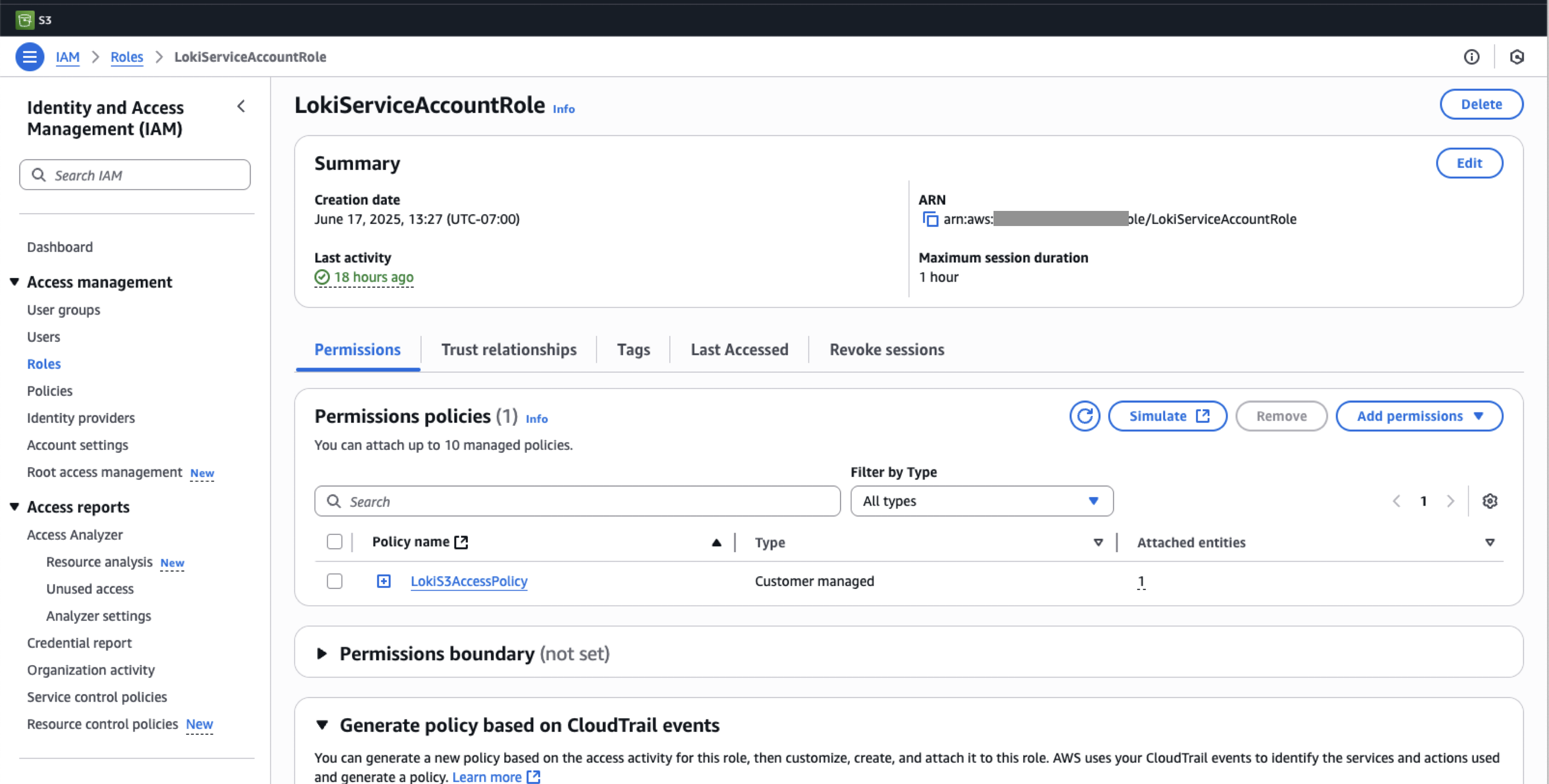Open the info panel icon in header

(x=1471, y=57)
